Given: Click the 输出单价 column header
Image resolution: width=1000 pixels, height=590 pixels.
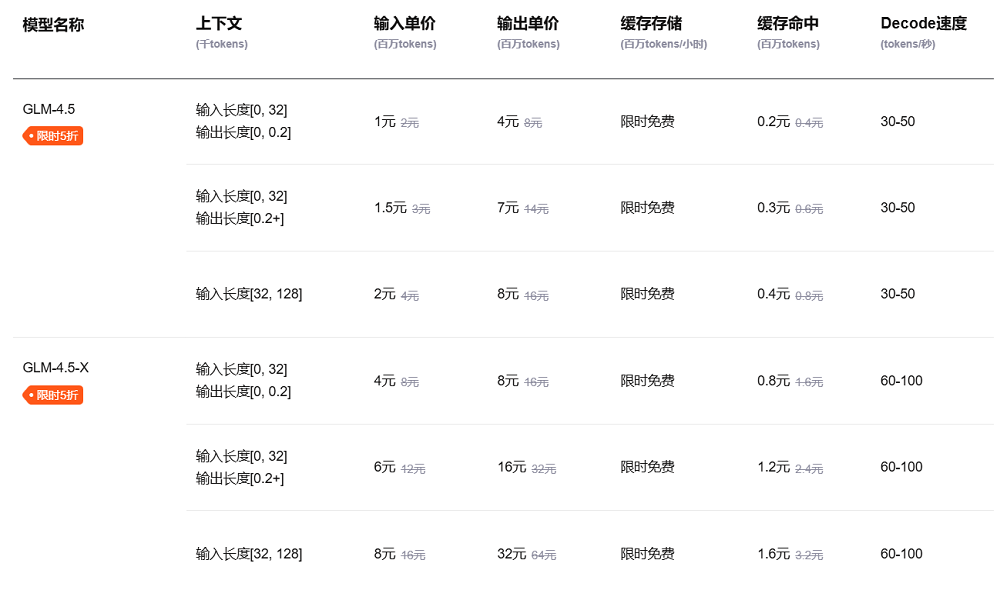Looking at the screenshot, I should click(x=527, y=24).
